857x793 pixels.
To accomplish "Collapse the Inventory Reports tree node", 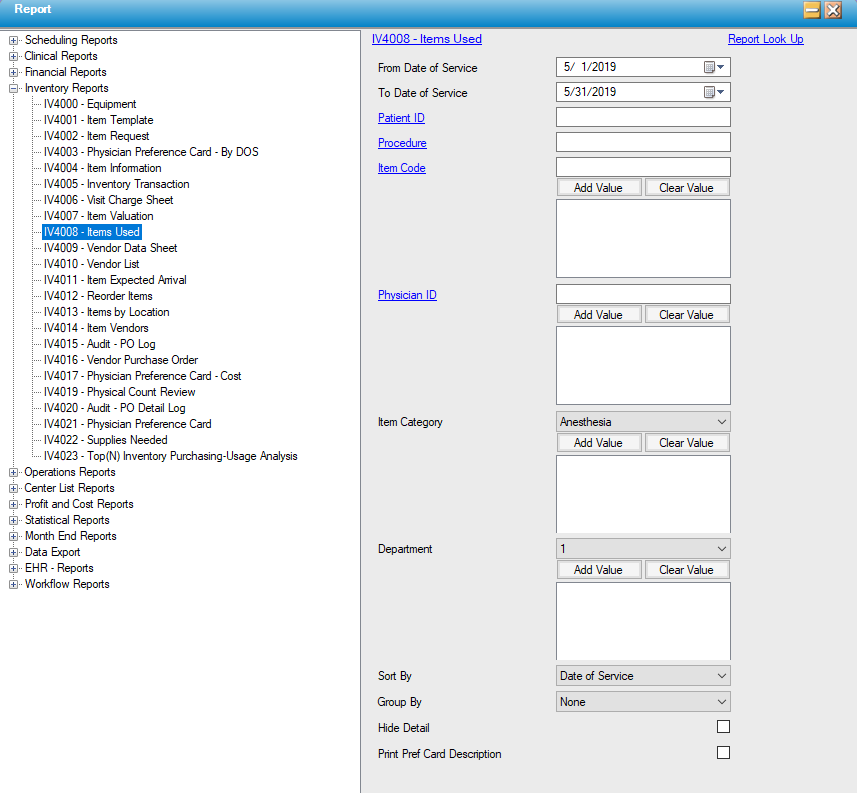I will [x=14, y=89].
